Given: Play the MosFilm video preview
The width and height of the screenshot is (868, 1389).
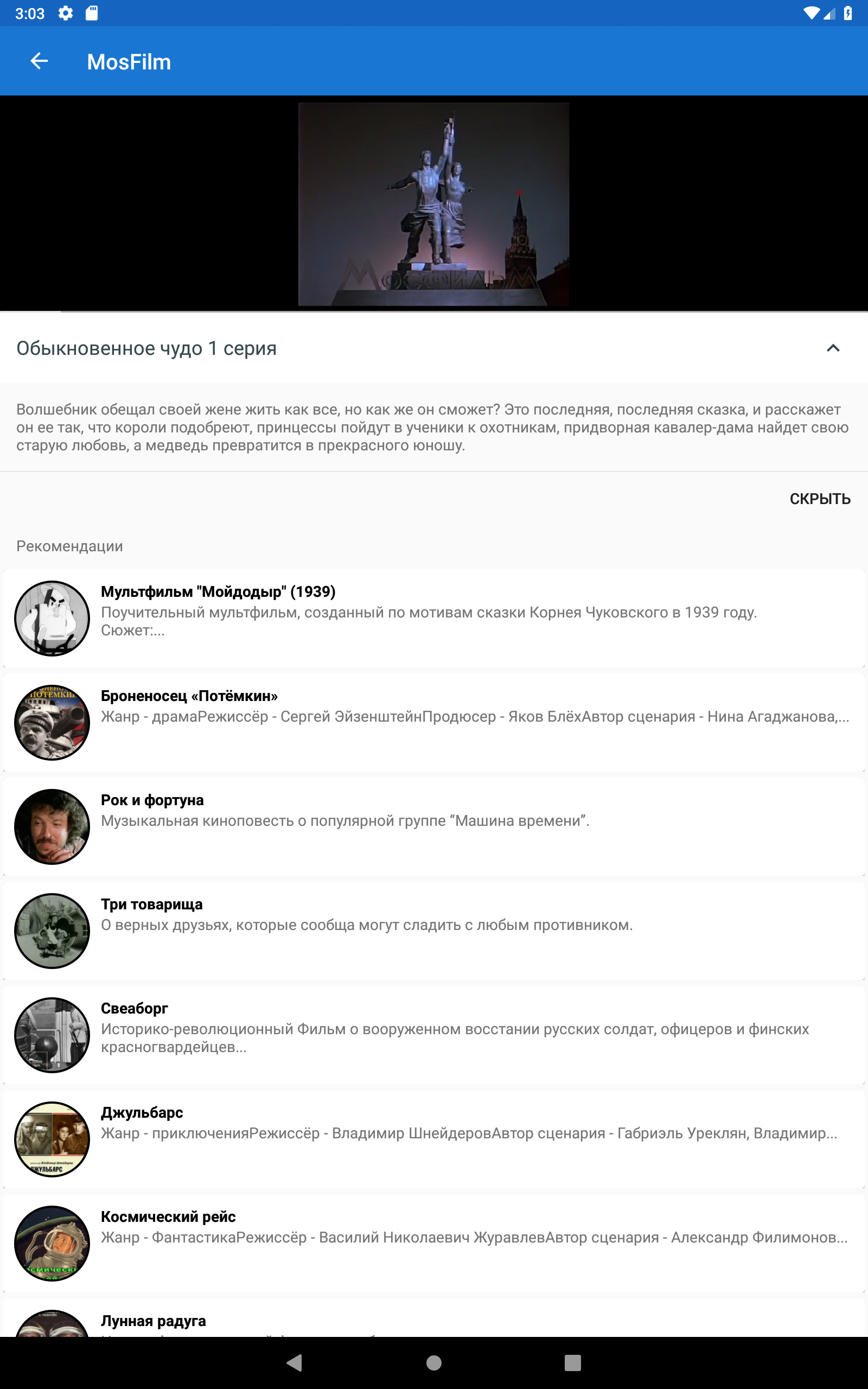Looking at the screenshot, I should (434, 204).
